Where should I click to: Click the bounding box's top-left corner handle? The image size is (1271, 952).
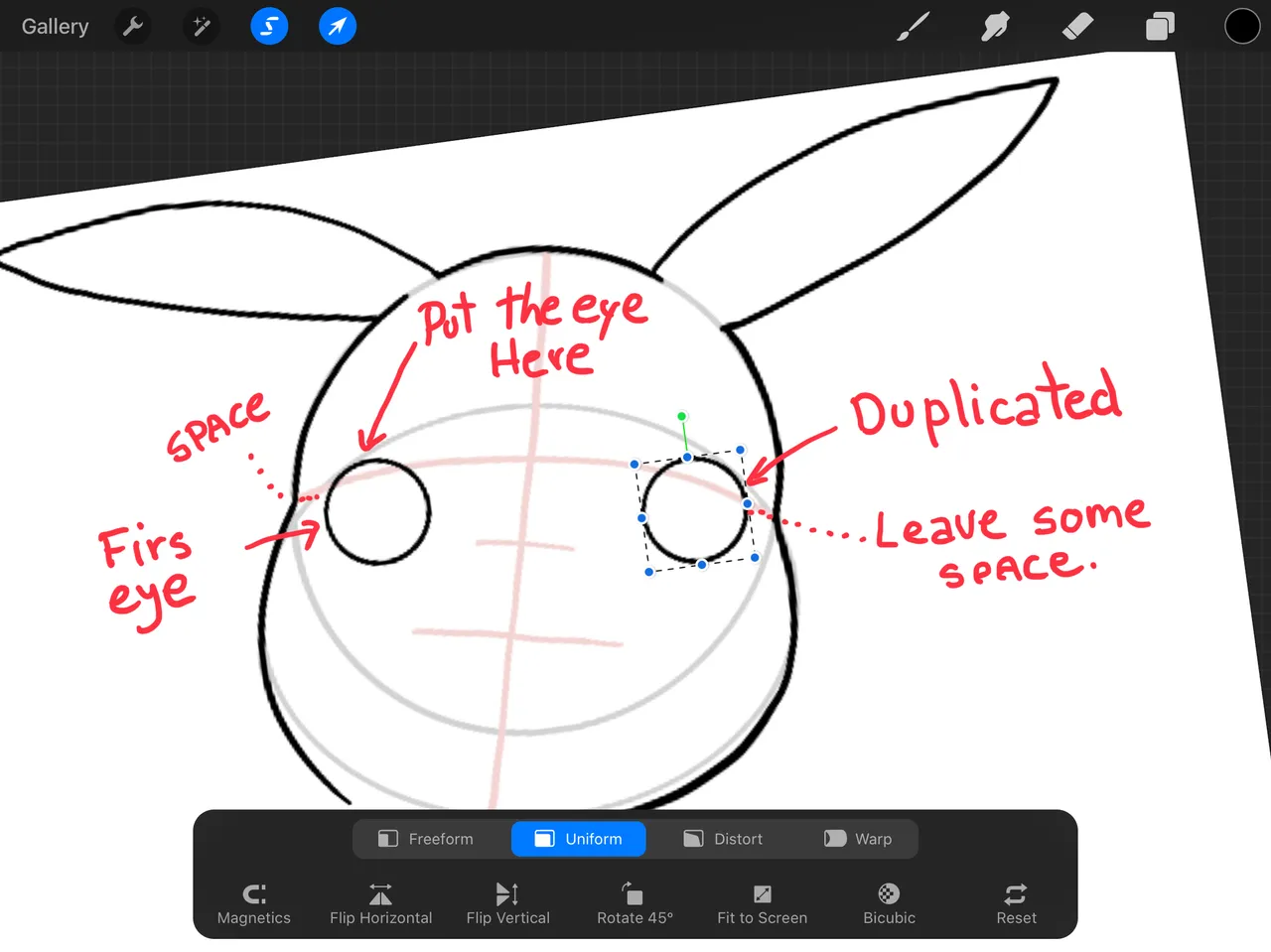coord(635,464)
